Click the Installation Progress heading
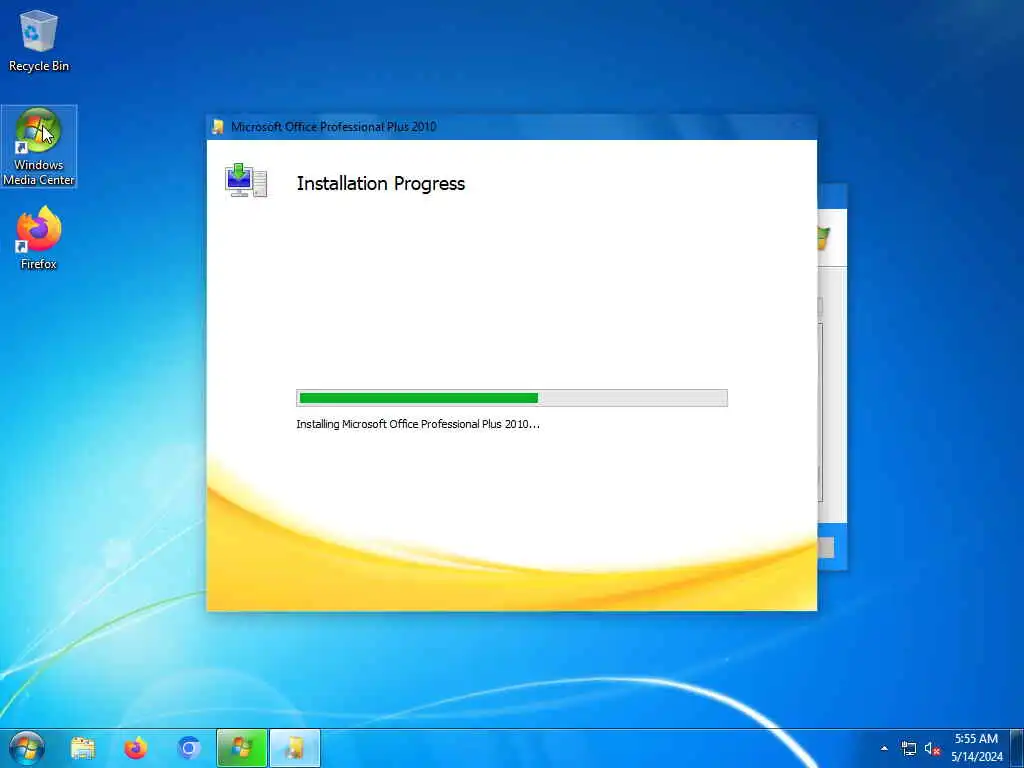 click(381, 184)
